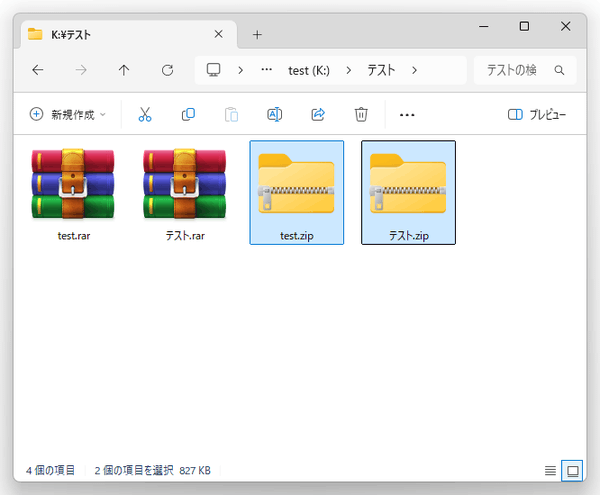
Task: Click 2 個の項目を選択 status text
Action: pos(134,470)
